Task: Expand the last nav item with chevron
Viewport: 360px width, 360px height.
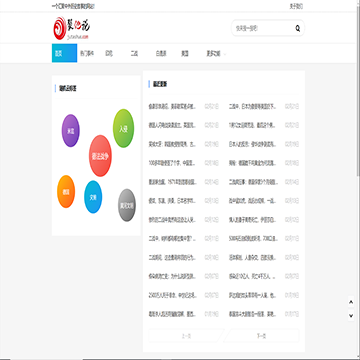Action: point(216,53)
